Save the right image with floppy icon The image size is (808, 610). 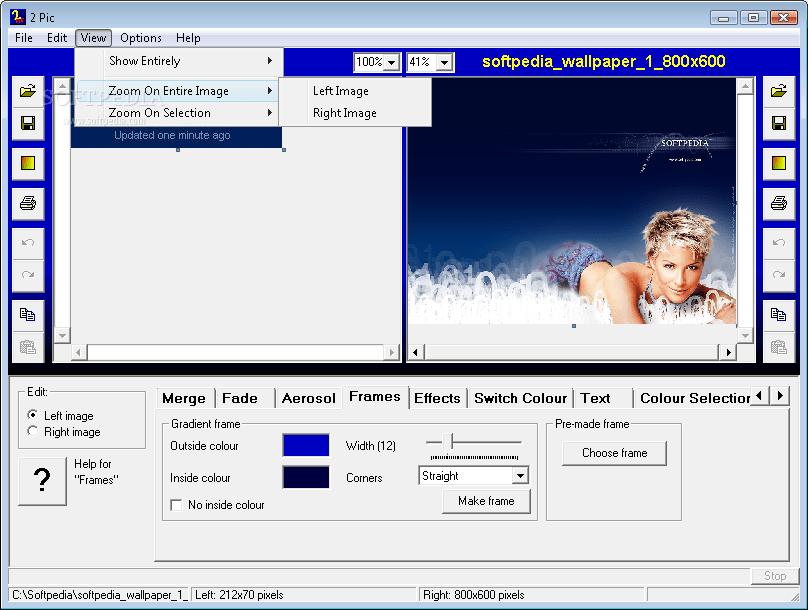tap(779, 124)
